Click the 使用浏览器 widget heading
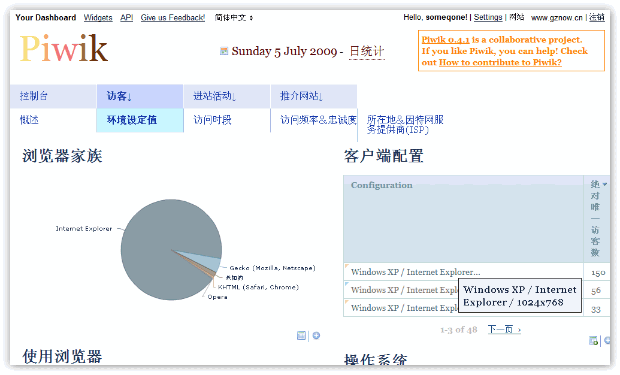 click(62, 356)
